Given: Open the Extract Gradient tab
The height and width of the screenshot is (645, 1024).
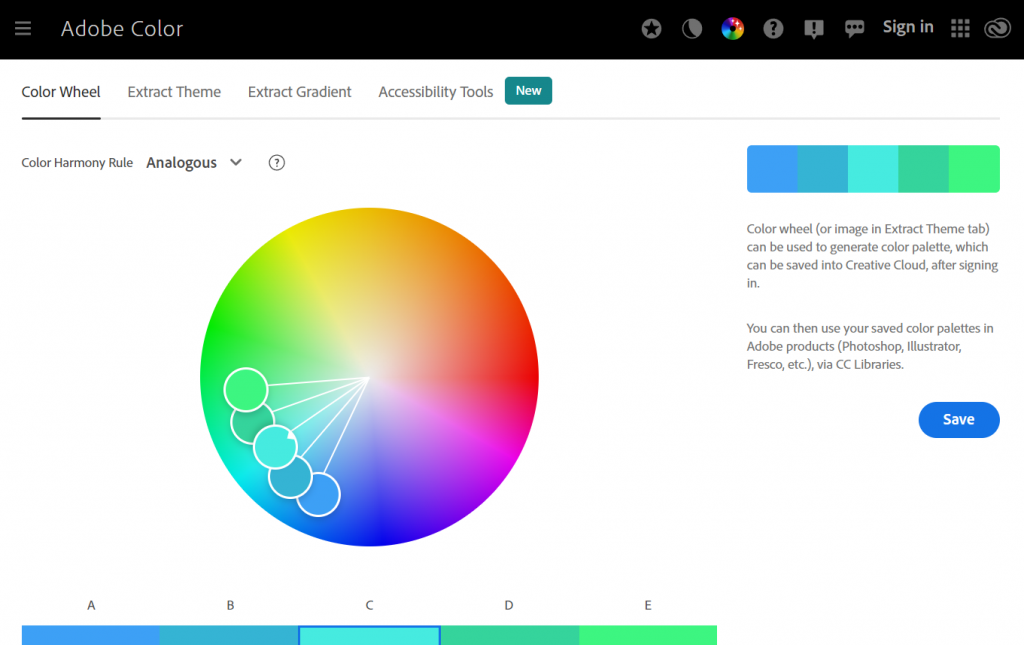Looking at the screenshot, I should click(x=299, y=91).
